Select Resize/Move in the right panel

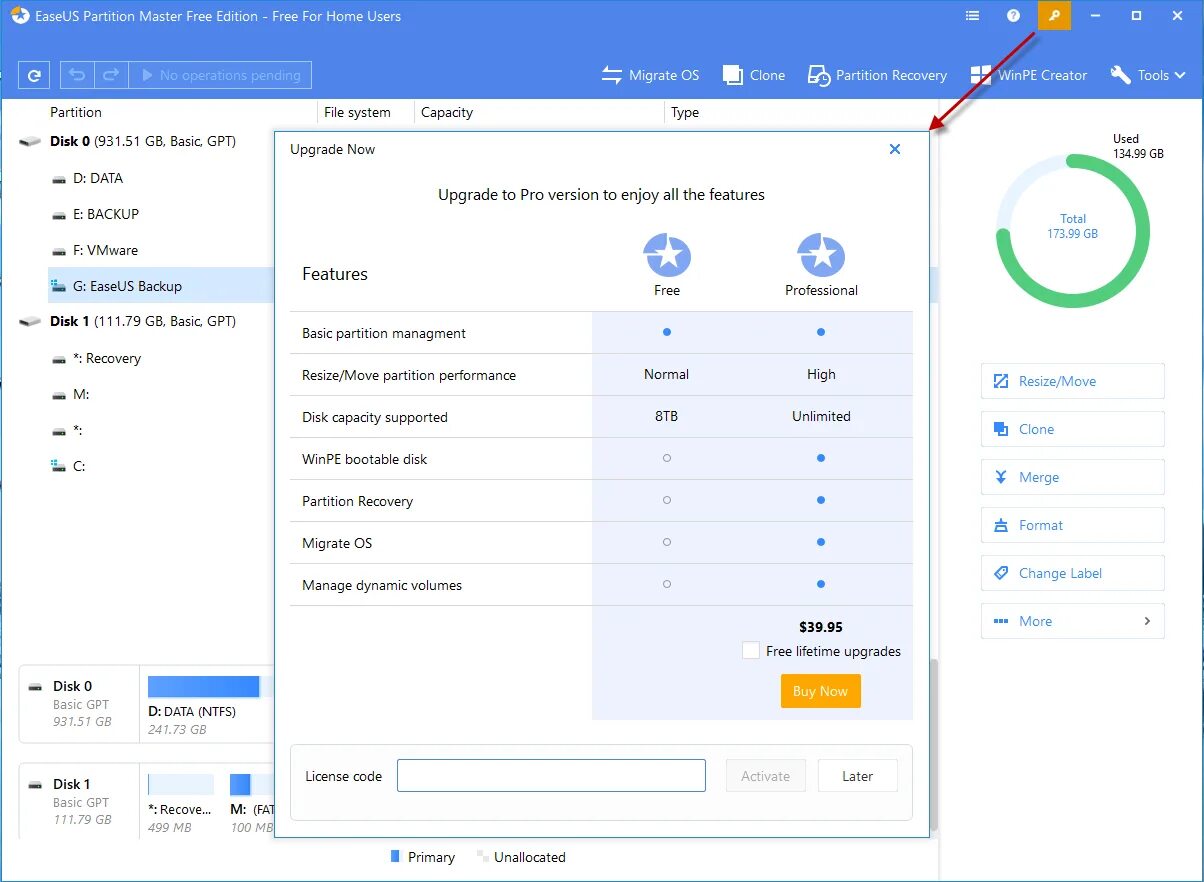pos(1072,381)
